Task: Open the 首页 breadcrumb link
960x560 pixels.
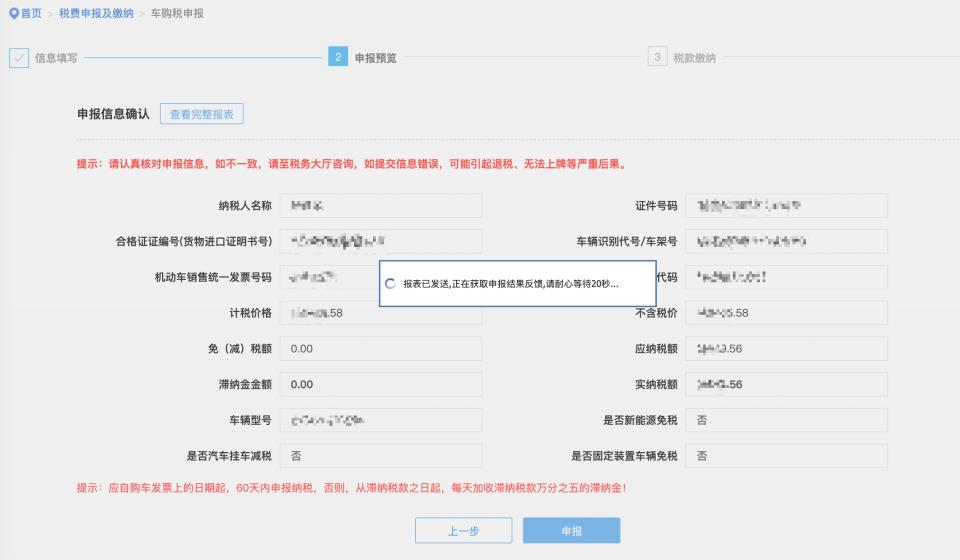Action: 31,13
